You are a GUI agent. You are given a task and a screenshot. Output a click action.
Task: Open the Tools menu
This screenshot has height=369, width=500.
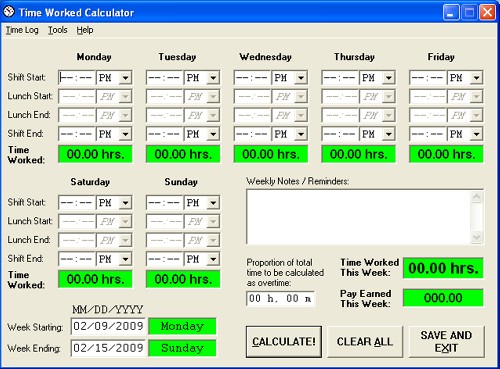[x=58, y=30]
